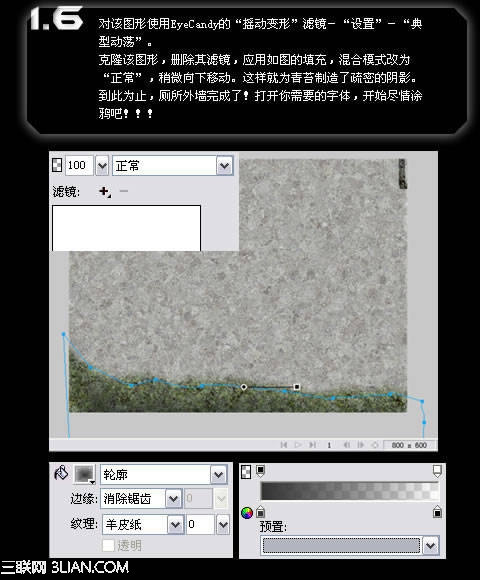The width and height of the screenshot is (480, 580).
Task: Click the paint bucket fill icon
Action: [61, 473]
